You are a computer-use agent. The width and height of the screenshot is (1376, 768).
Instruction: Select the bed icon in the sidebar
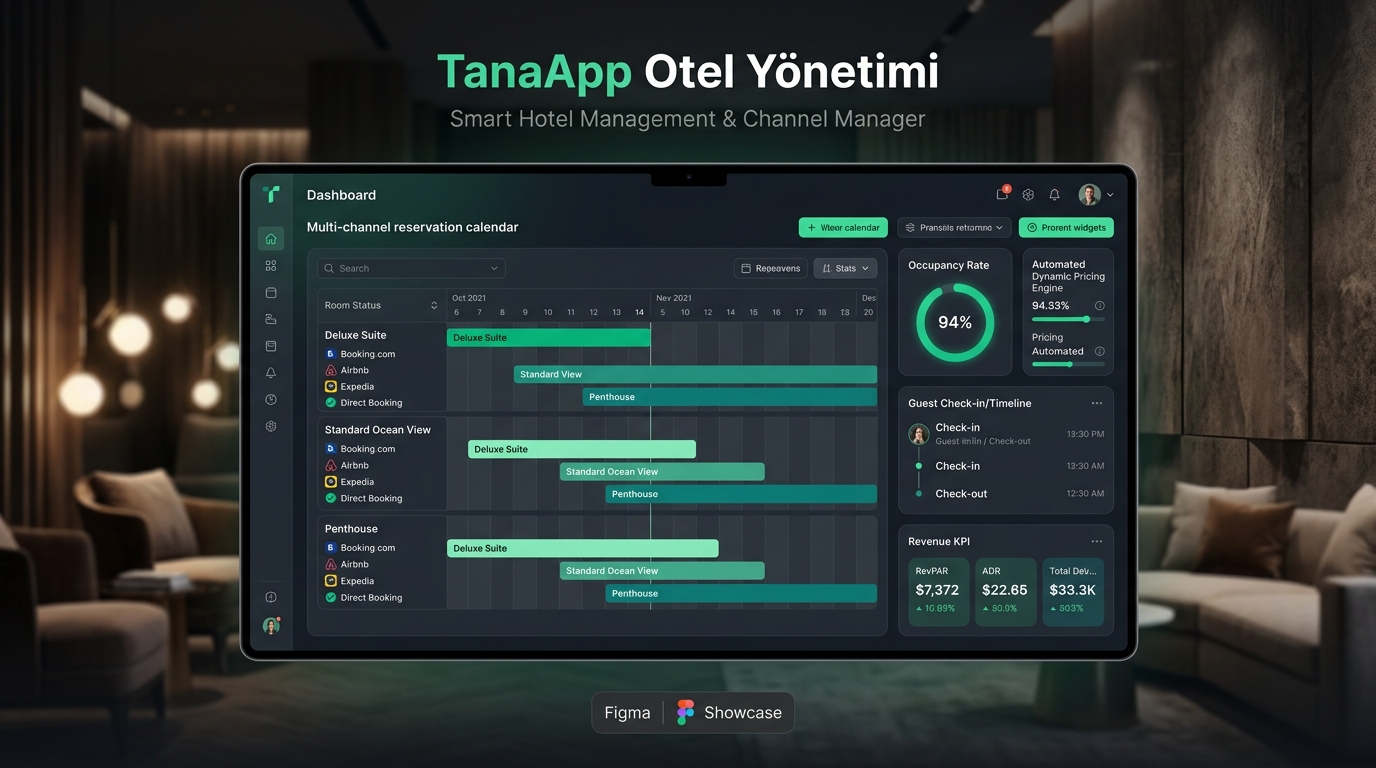coord(271,320)
